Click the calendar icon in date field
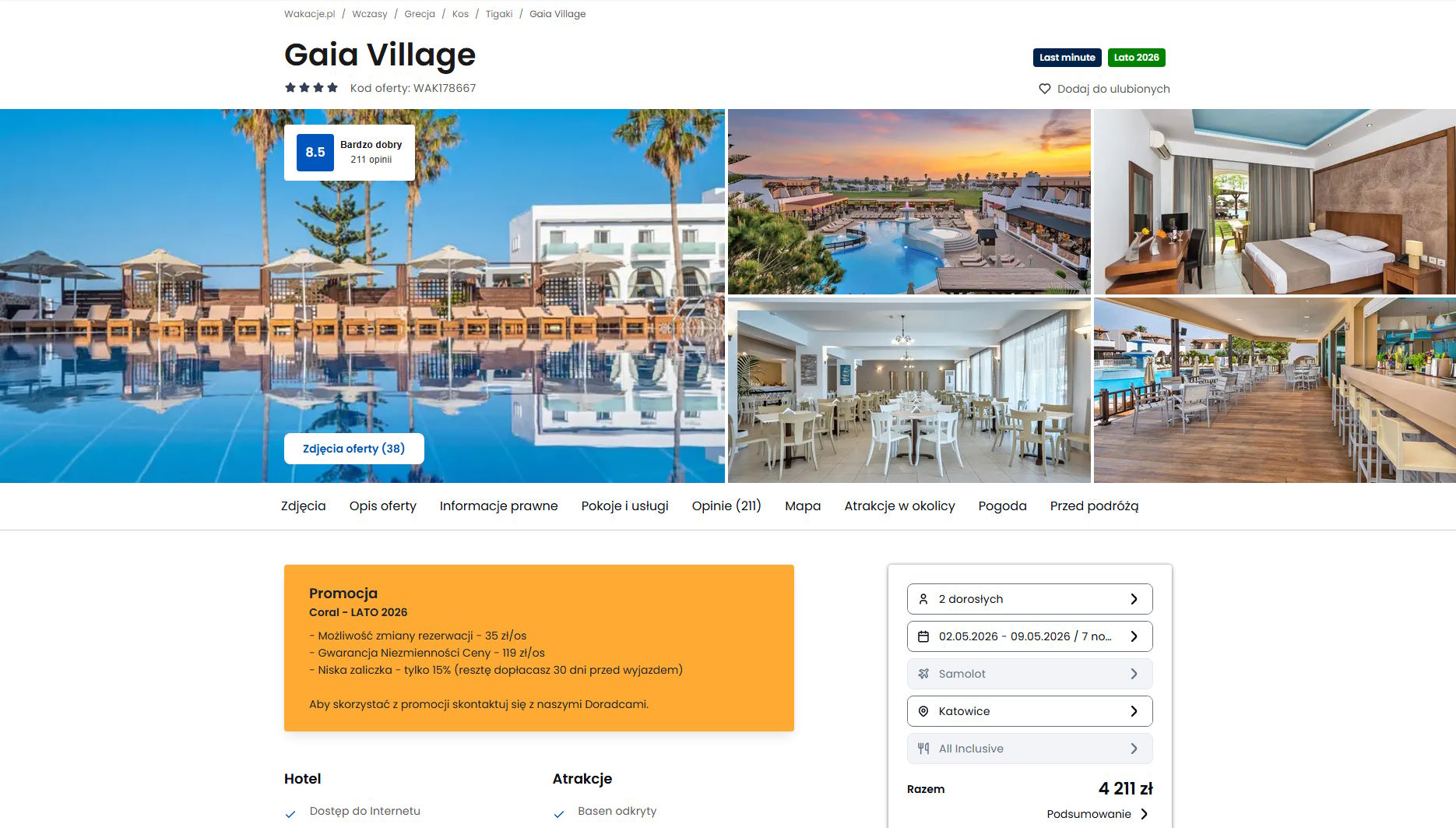The height and width of the screenshot is (828, 1456). [x=923, y=636]
